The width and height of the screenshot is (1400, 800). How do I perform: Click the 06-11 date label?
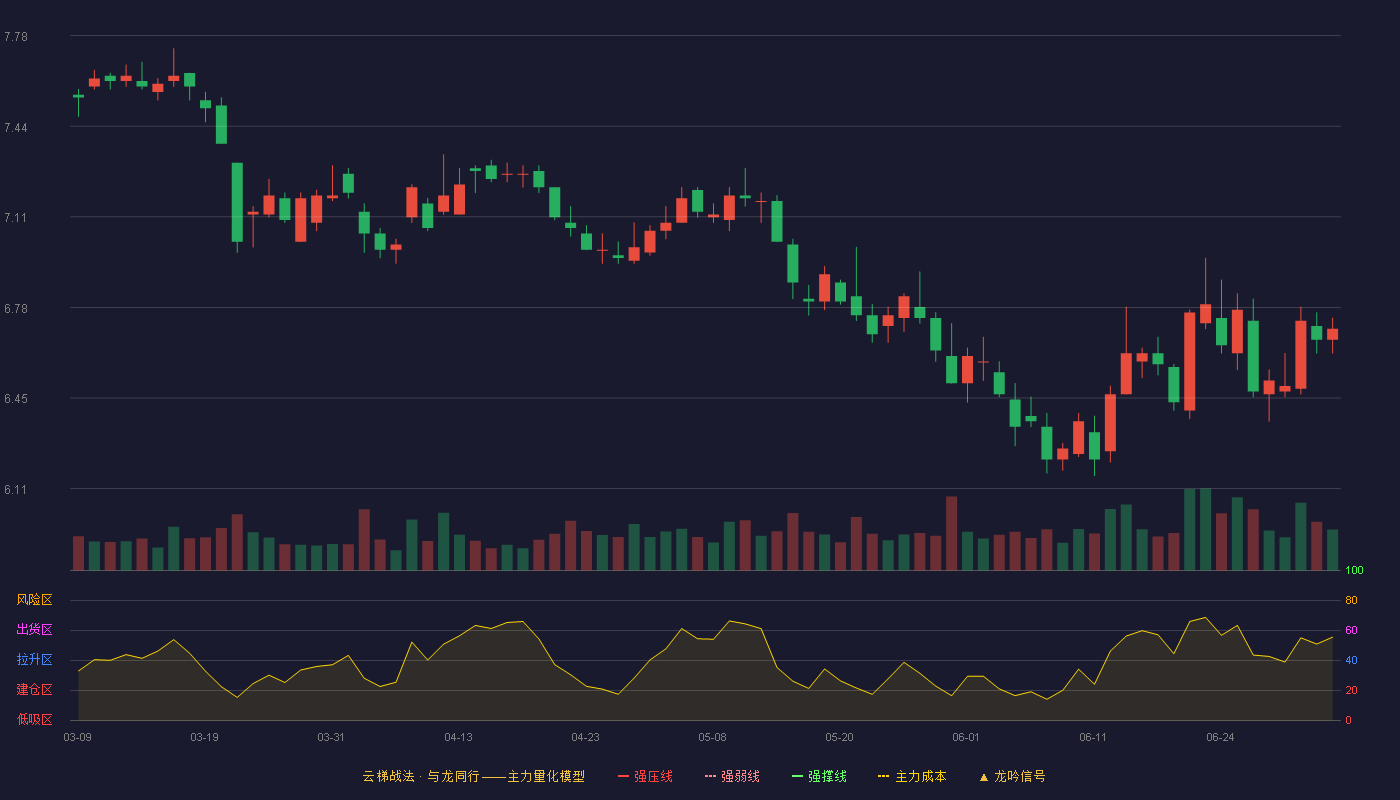tap(1093, 737)
